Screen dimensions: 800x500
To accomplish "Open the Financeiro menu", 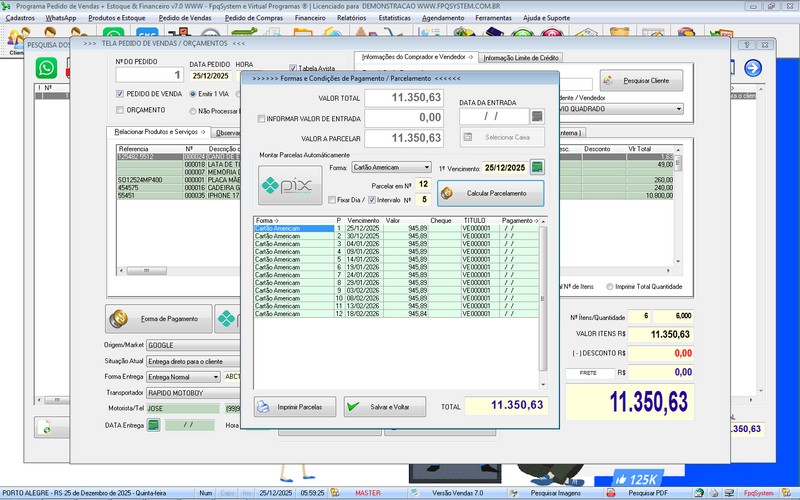I will pyautogui.click(x=310, y=18).
